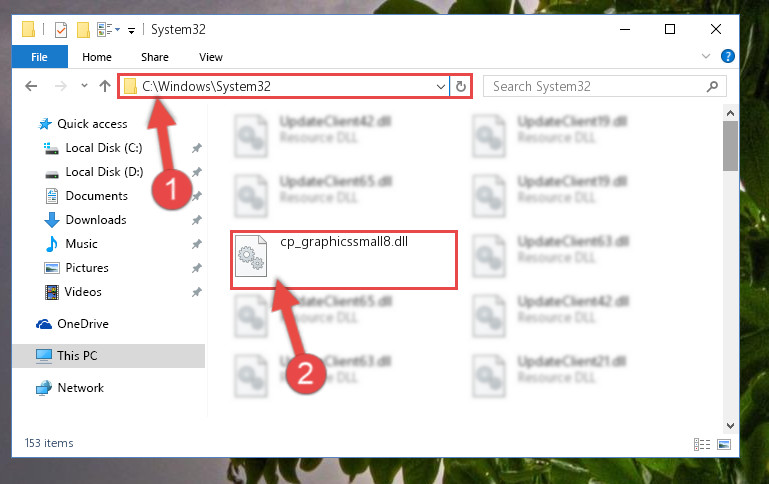Click the Properties quick access toolbar icon

(x=61, y=30)
